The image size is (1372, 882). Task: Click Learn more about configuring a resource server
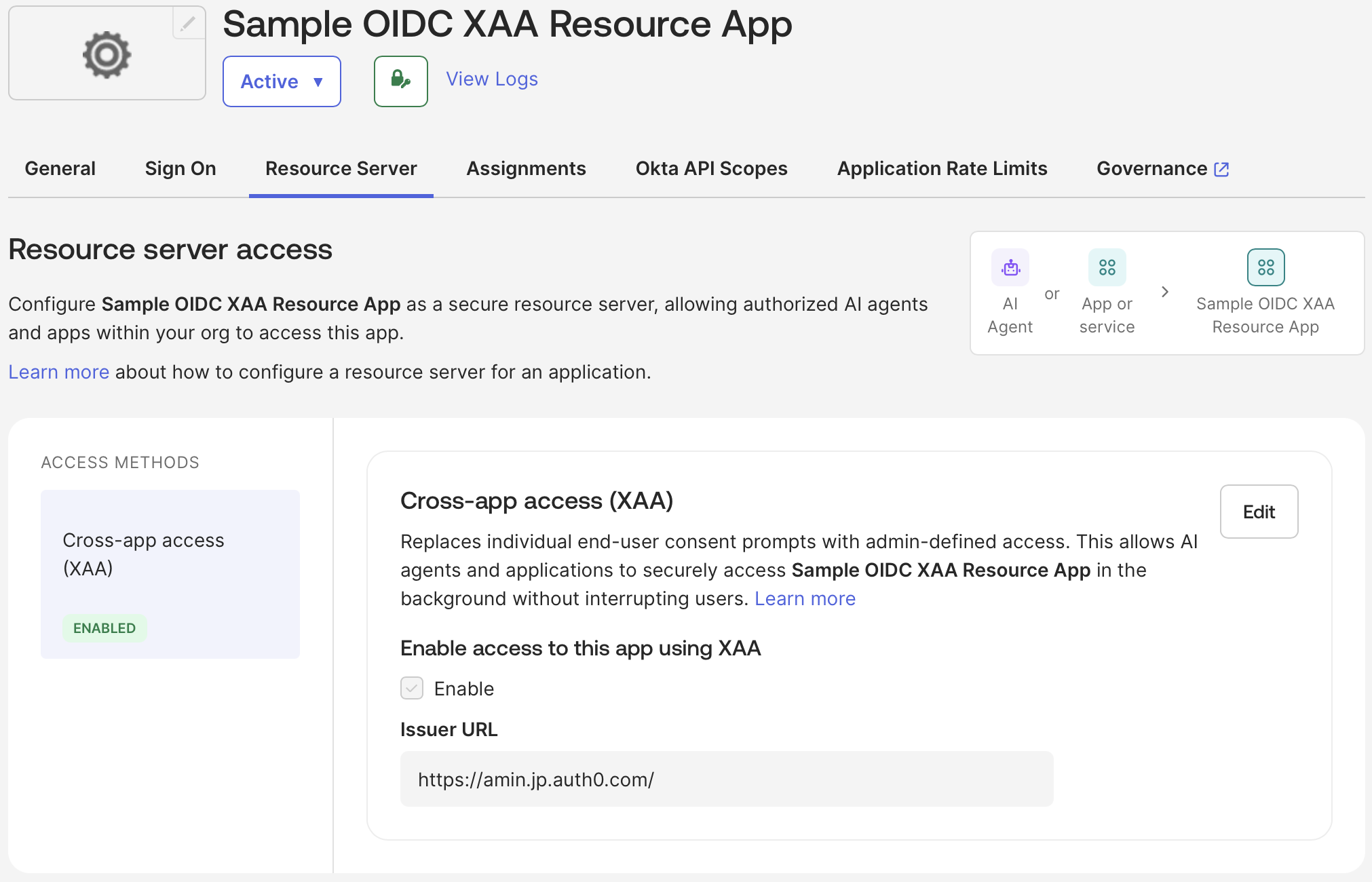(59, 372)
